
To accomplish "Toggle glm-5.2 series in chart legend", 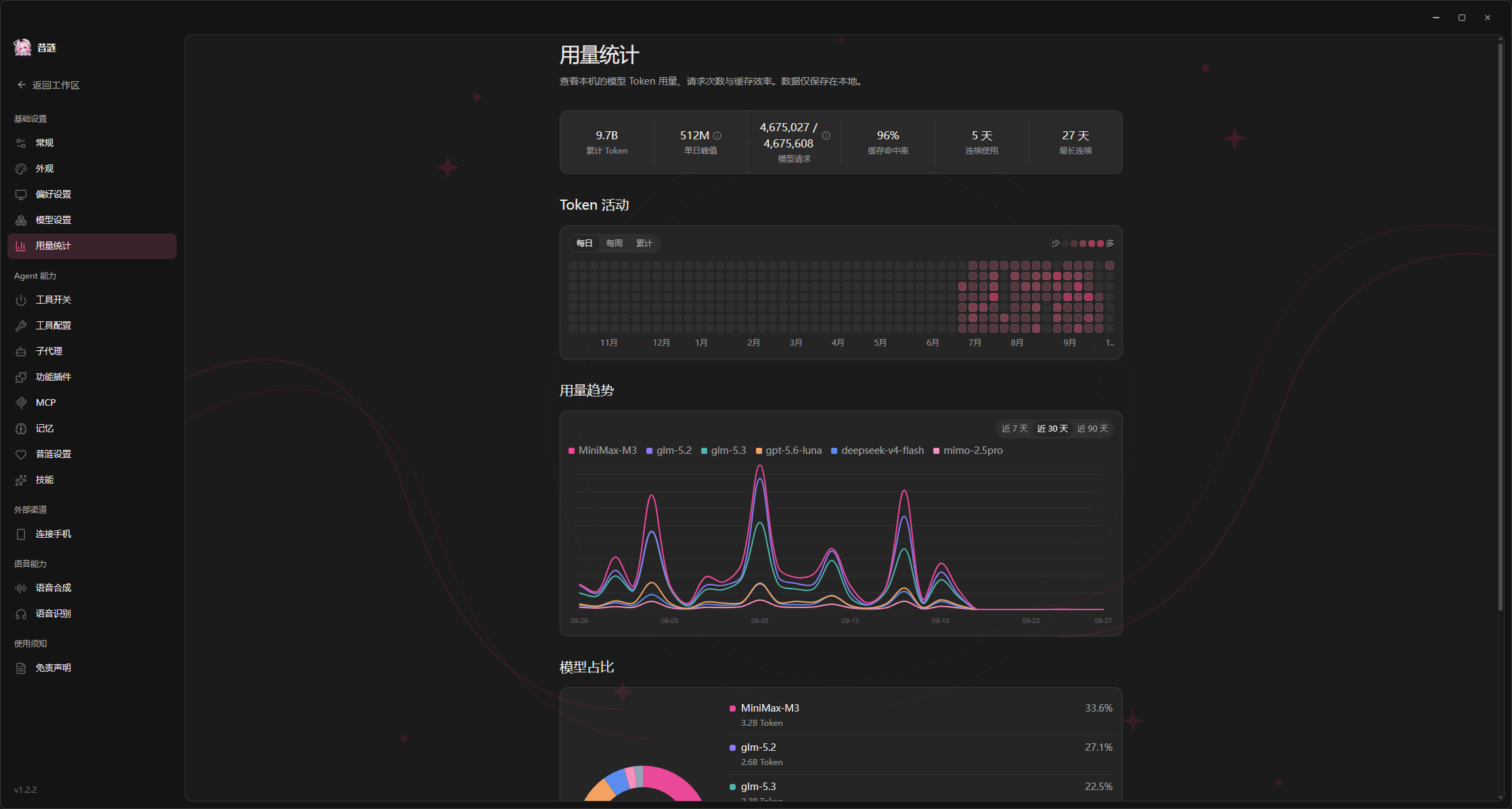I will tap(669, 450).
